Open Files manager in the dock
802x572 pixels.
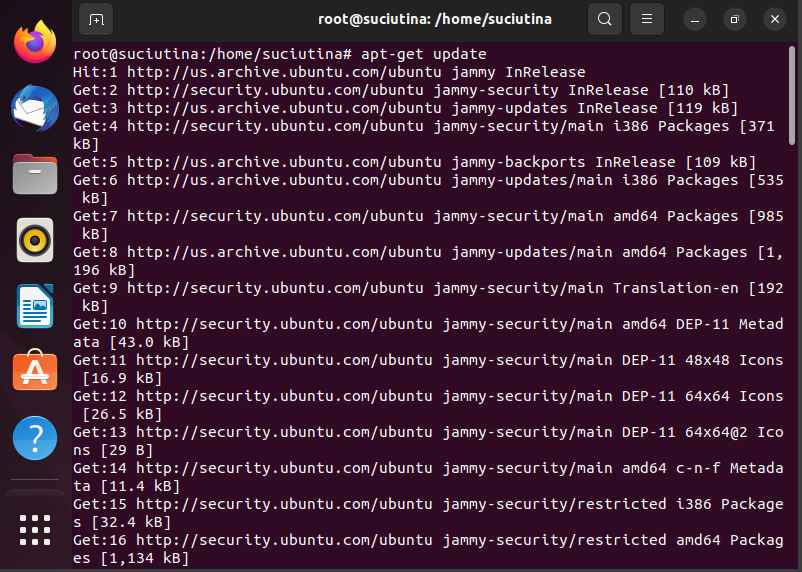(x=35, y=174)
